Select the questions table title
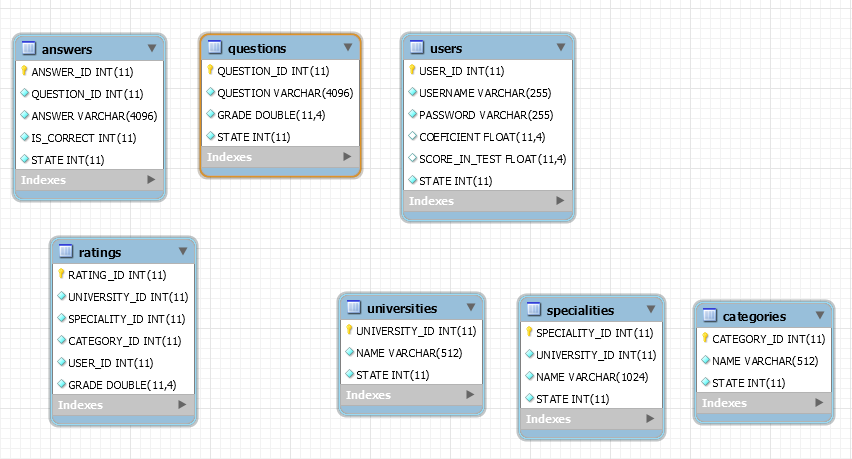 pos(257,48)
